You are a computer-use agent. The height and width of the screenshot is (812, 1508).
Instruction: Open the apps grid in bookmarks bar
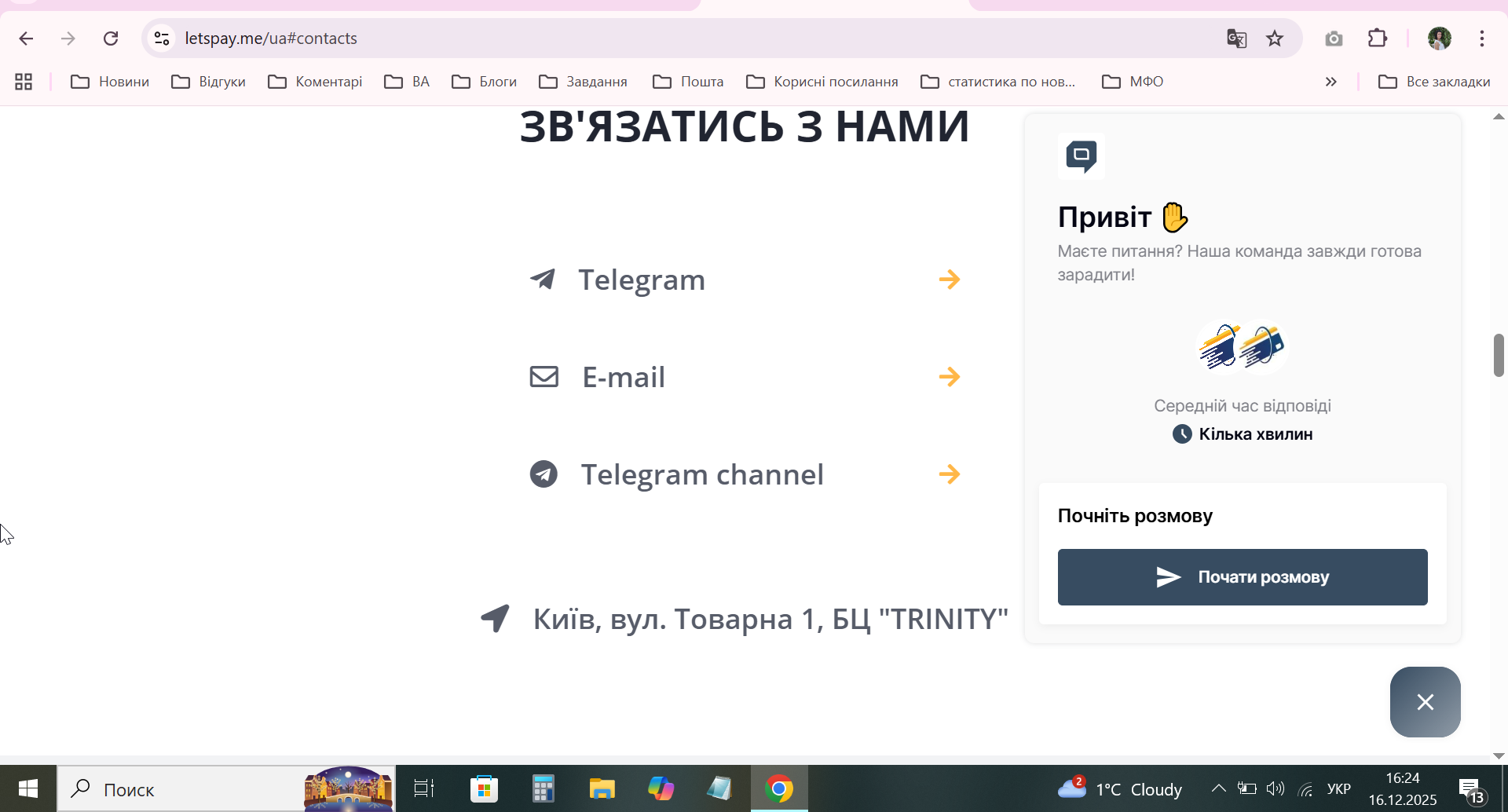click(x=24, y=82)
